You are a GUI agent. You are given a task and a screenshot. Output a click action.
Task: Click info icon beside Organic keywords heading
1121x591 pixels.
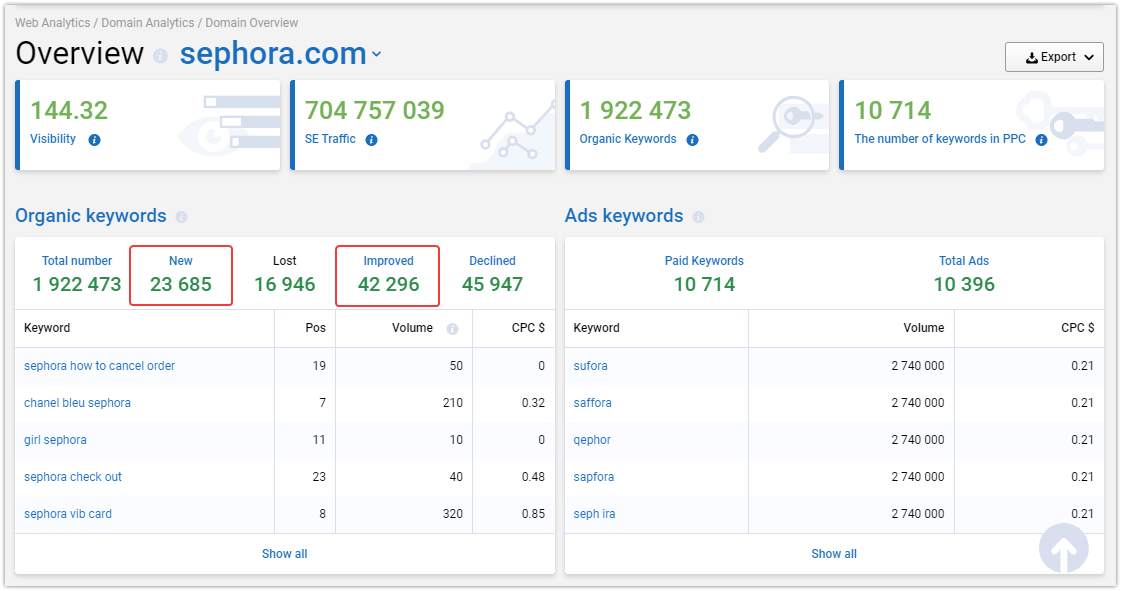coord(182,217)
